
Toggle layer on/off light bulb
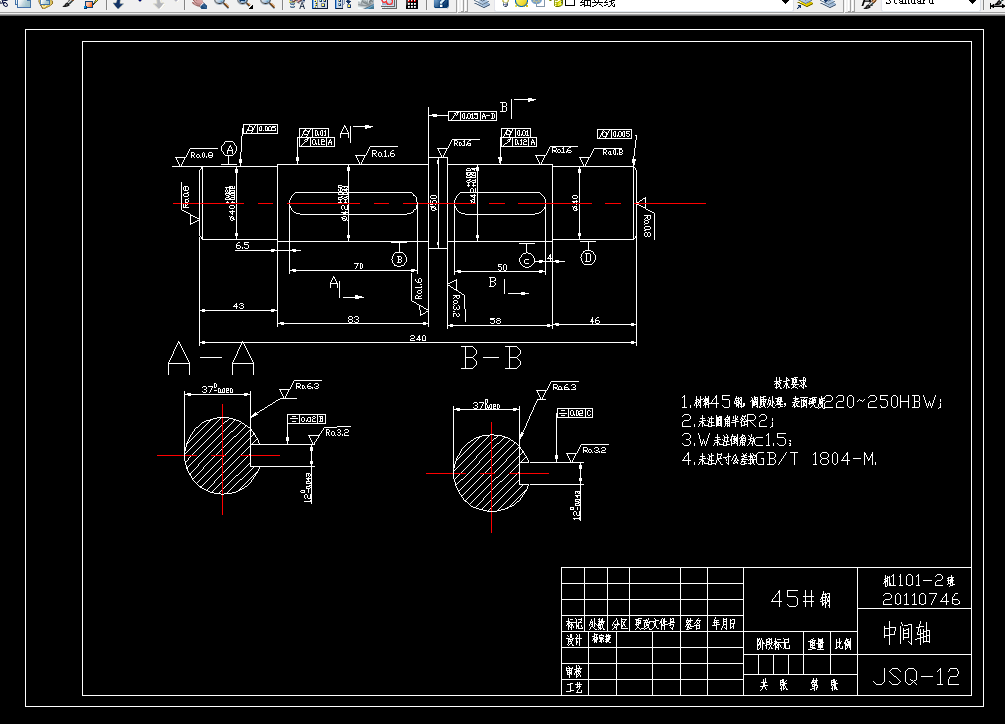[504, 3]
